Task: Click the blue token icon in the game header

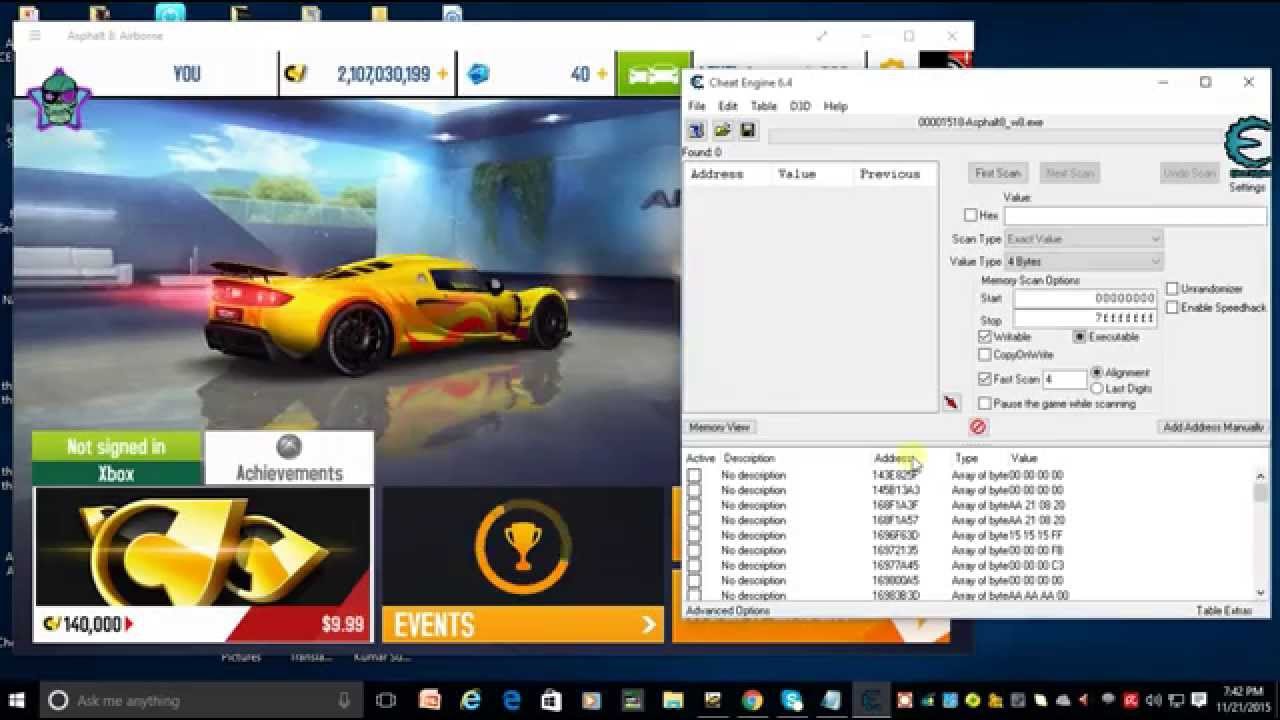Action: point(479,74)
